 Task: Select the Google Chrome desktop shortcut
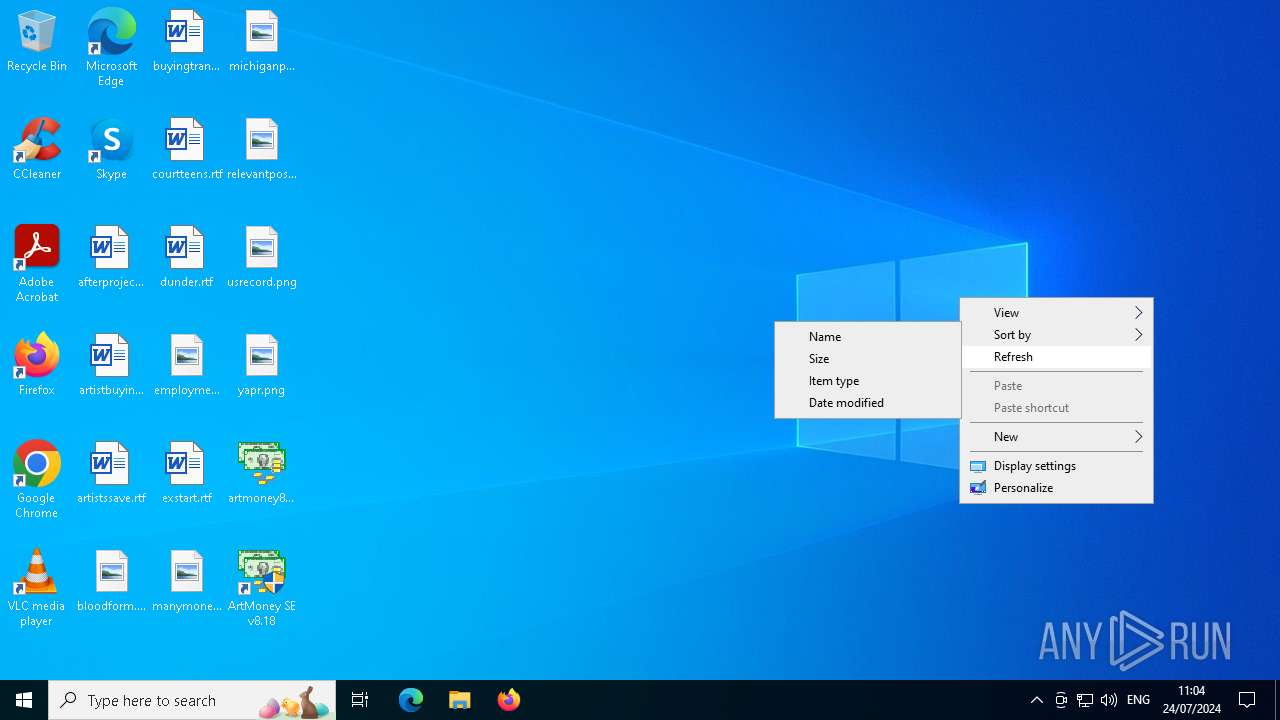37,480
